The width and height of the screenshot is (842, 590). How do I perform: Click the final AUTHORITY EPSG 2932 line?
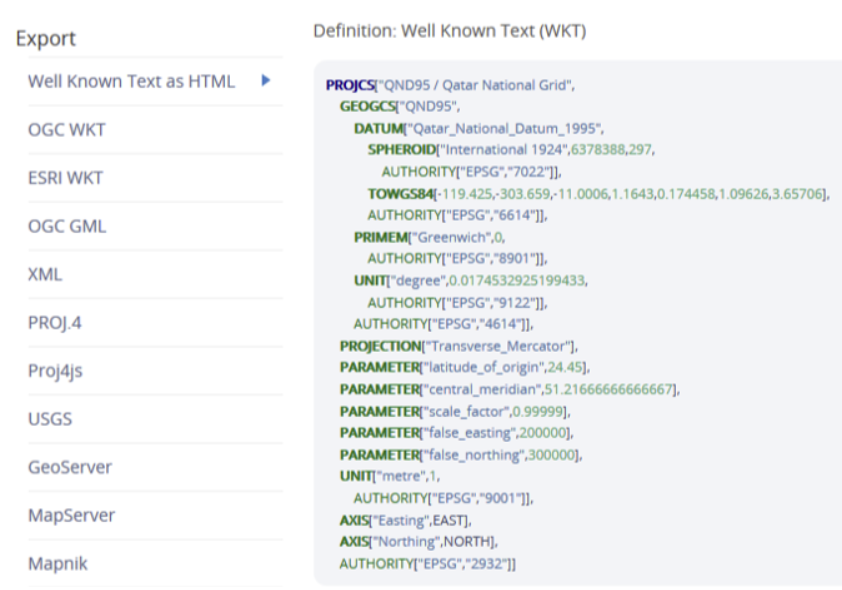[427, 564]
